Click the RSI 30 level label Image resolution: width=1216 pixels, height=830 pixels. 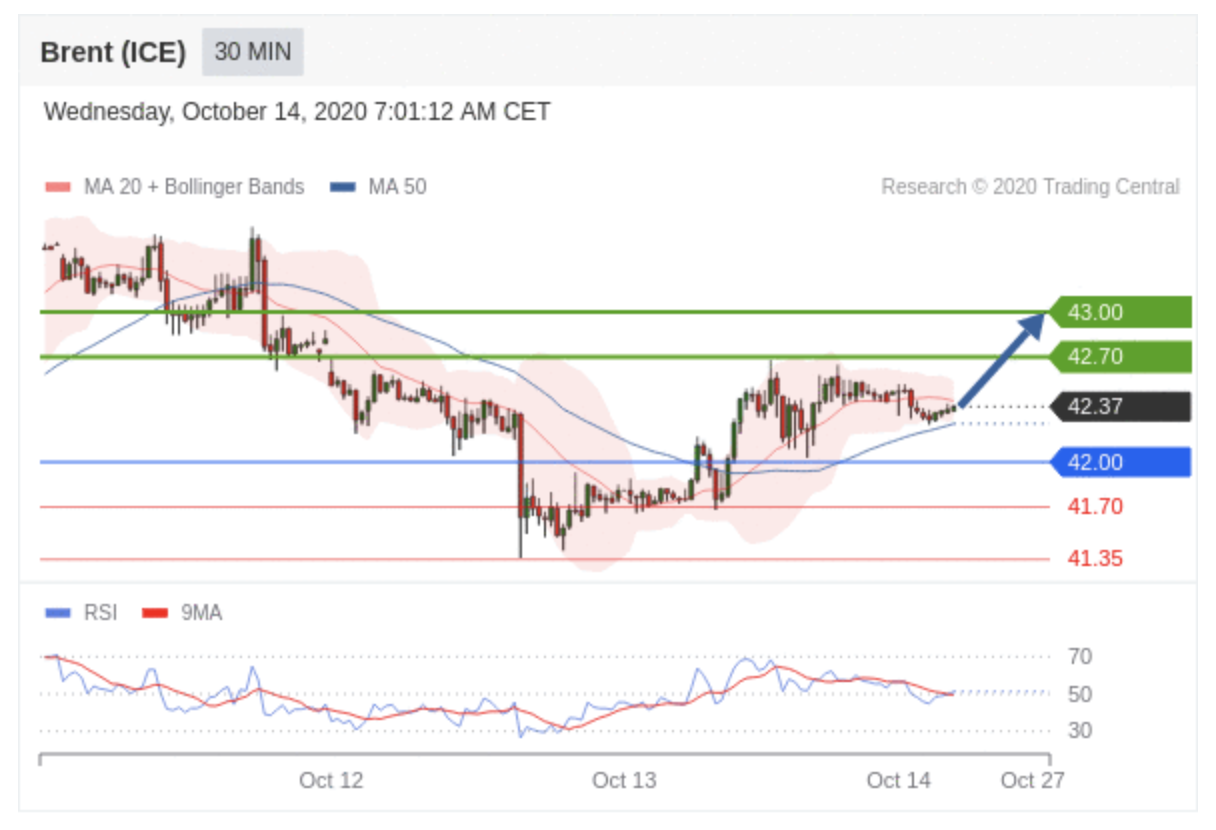click(x=1080, y=731)
